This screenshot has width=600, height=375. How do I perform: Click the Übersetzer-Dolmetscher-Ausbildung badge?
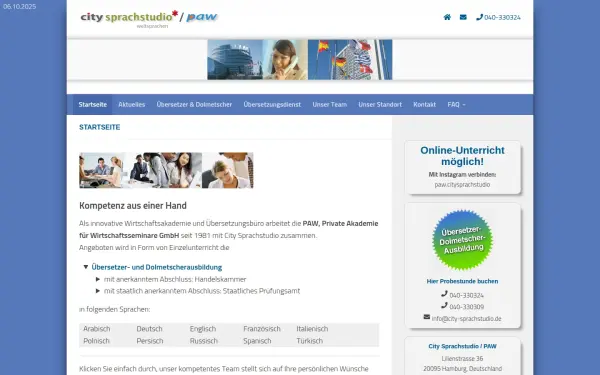462,240
